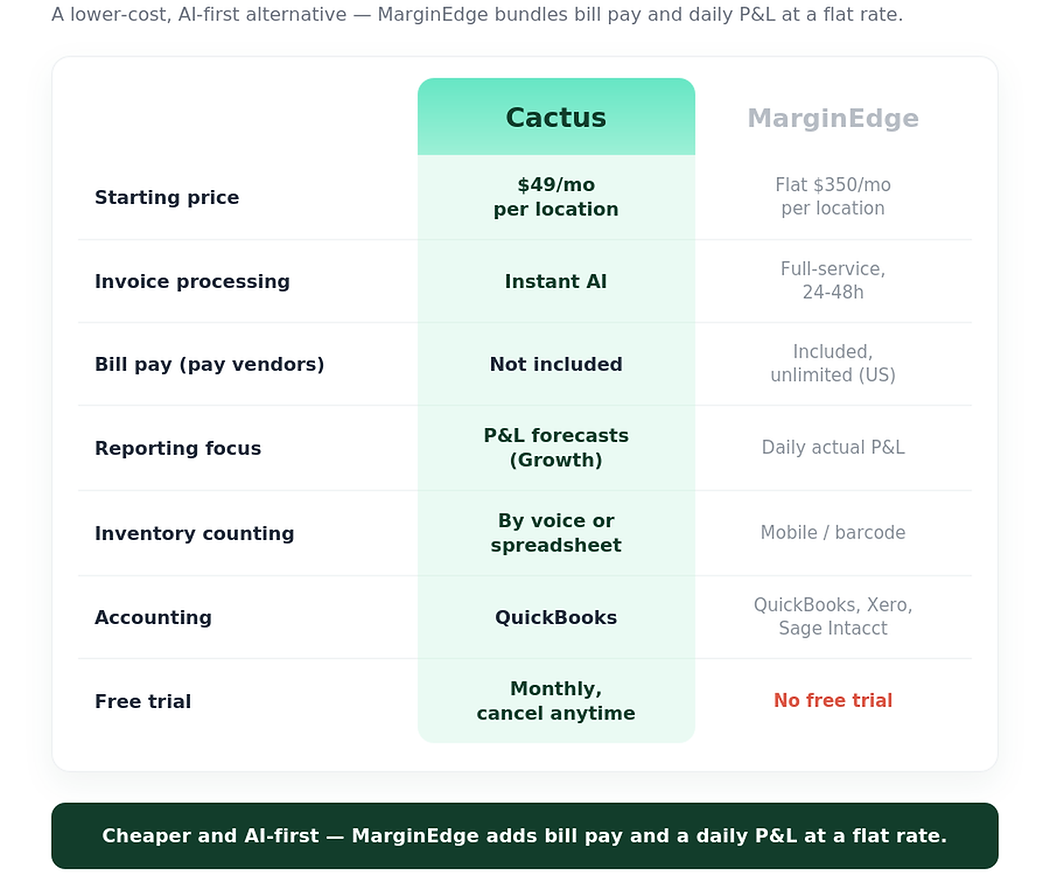Viewport: 1050px width, 875px height.
Task: Click the Included, unlimited (US) cell
Action: coord(833,364)
